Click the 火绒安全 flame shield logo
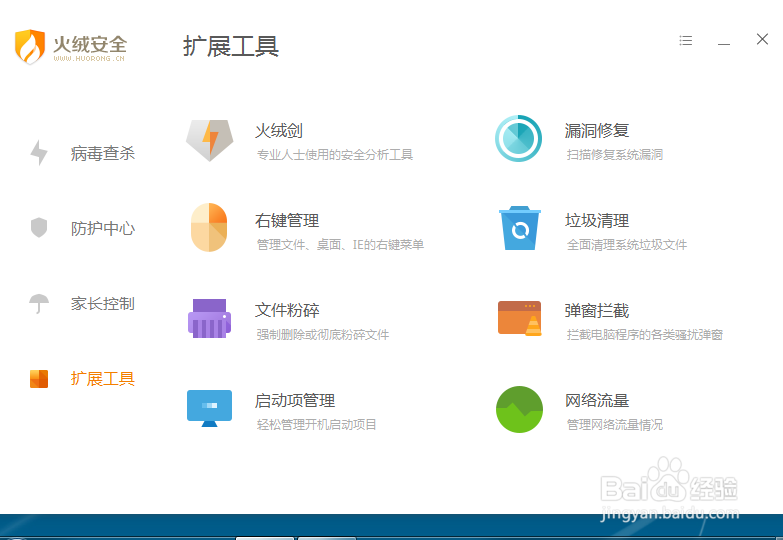 [x=30, y=46]
